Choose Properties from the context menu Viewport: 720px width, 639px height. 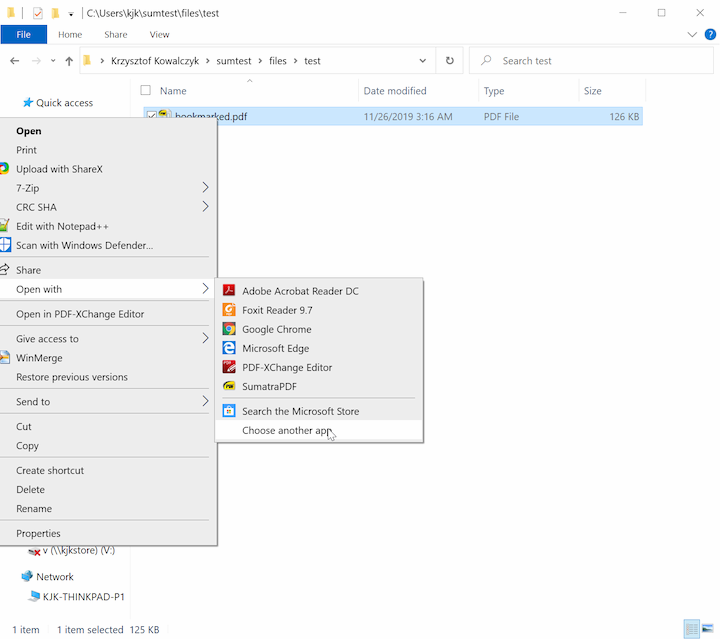pos(38,533)
